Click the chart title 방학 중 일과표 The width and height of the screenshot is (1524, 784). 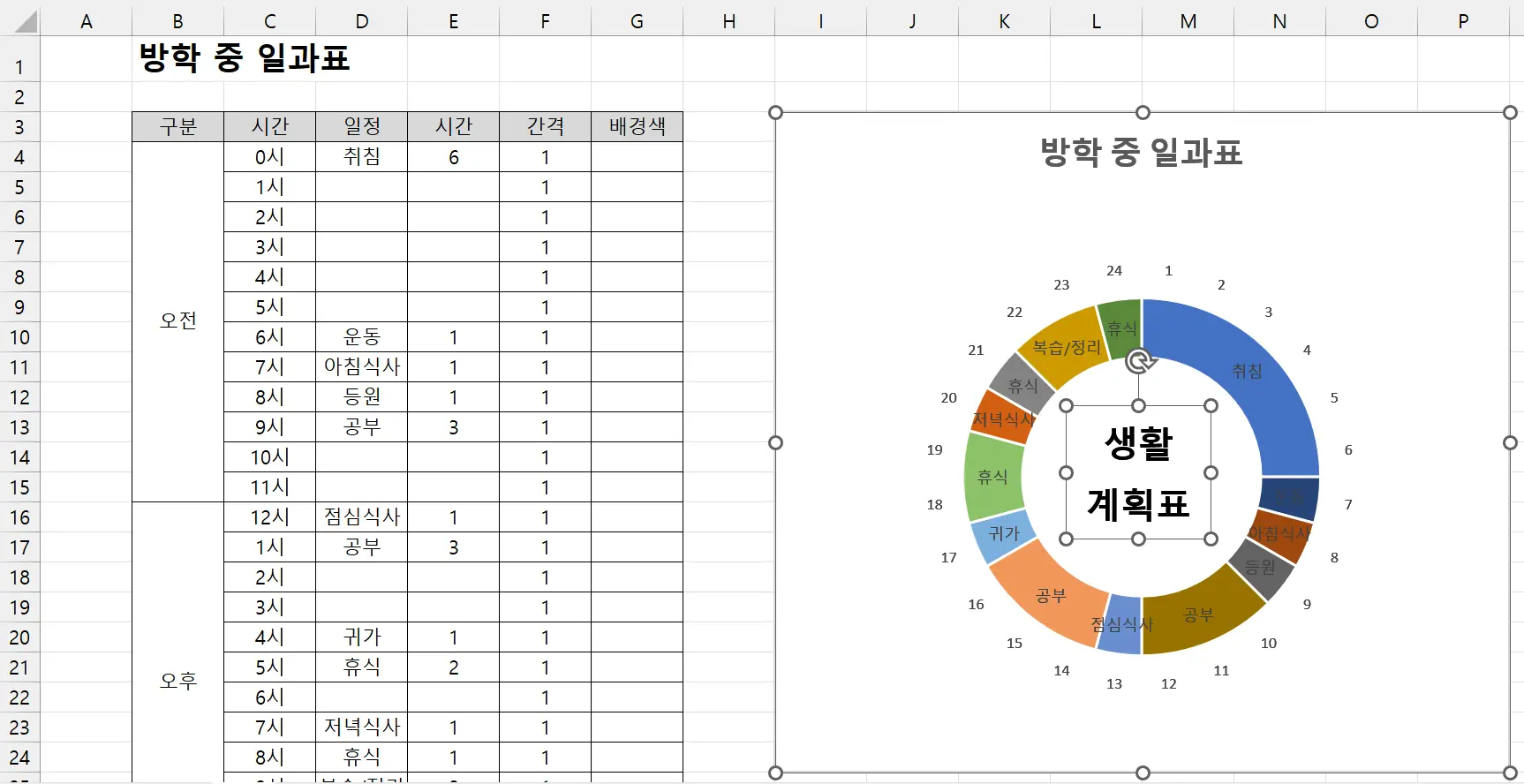click(1142, 153)
